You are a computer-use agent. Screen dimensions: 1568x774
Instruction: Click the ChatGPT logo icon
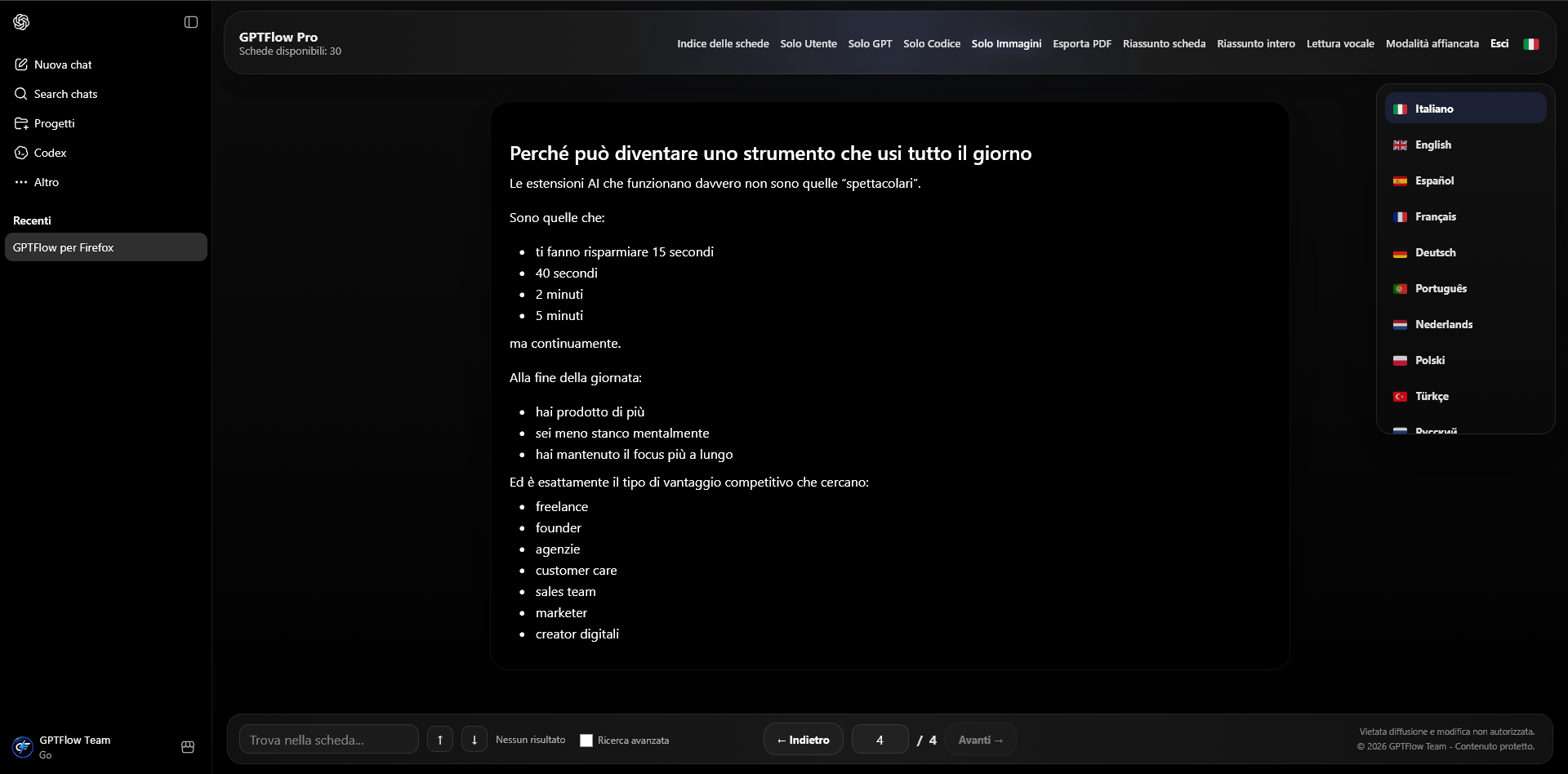pos(21,22)
